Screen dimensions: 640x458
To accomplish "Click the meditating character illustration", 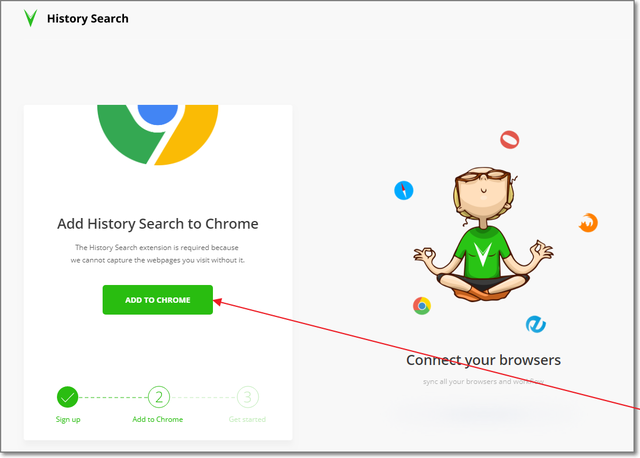I will coord(483,233).
